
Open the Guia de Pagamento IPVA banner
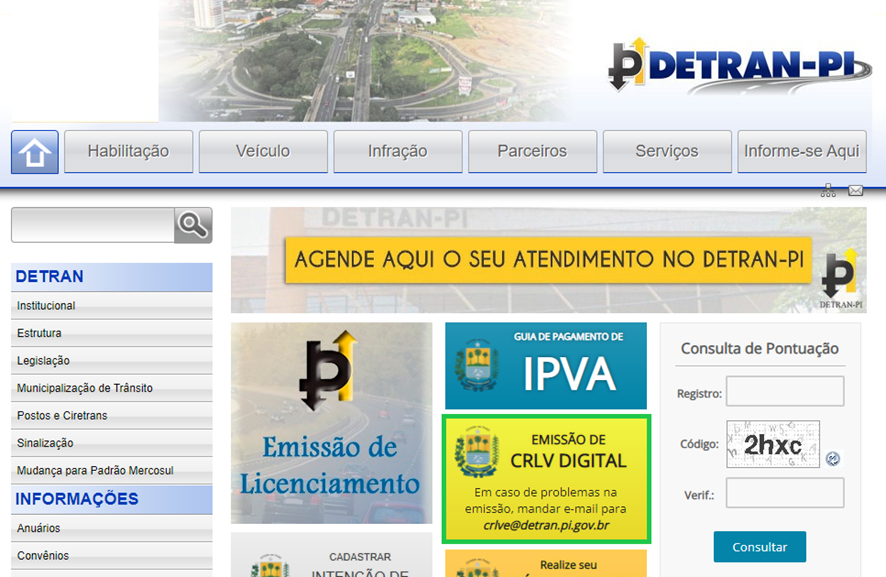546,366
